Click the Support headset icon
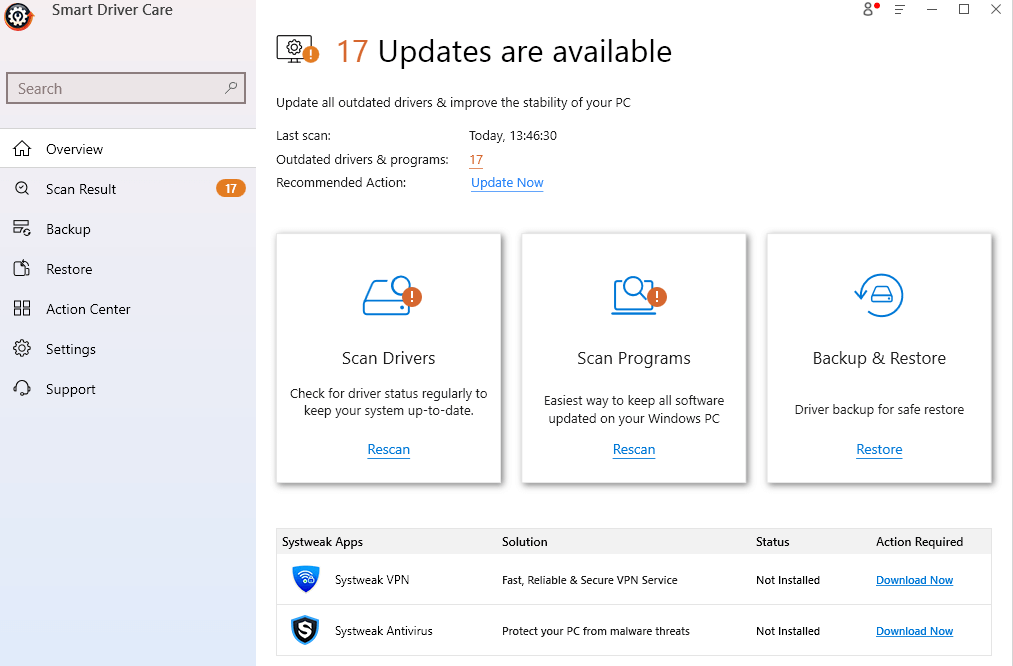Screen dimensions: 1013x666 [22, 389]
